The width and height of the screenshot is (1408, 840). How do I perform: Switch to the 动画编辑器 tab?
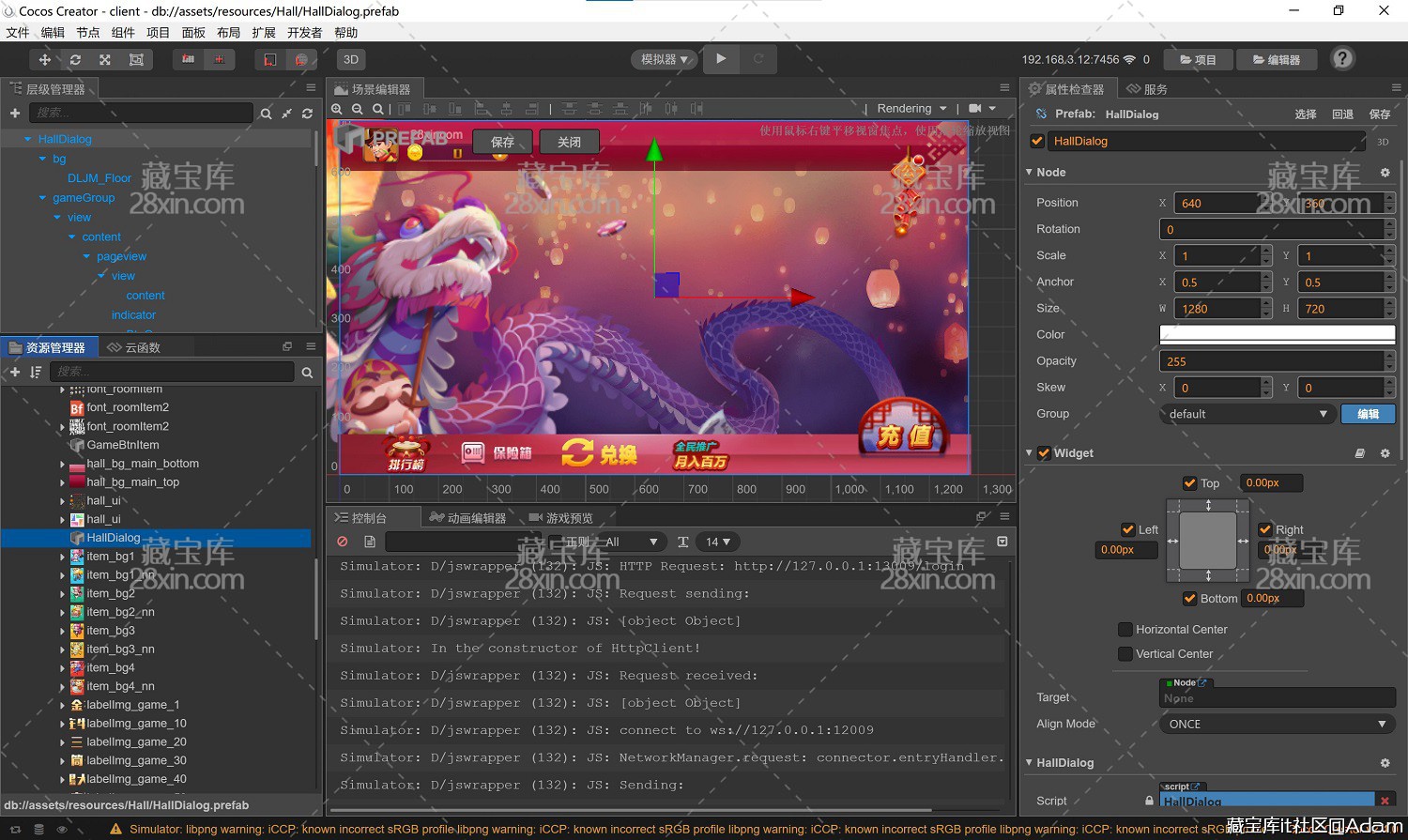pos(467,518)
